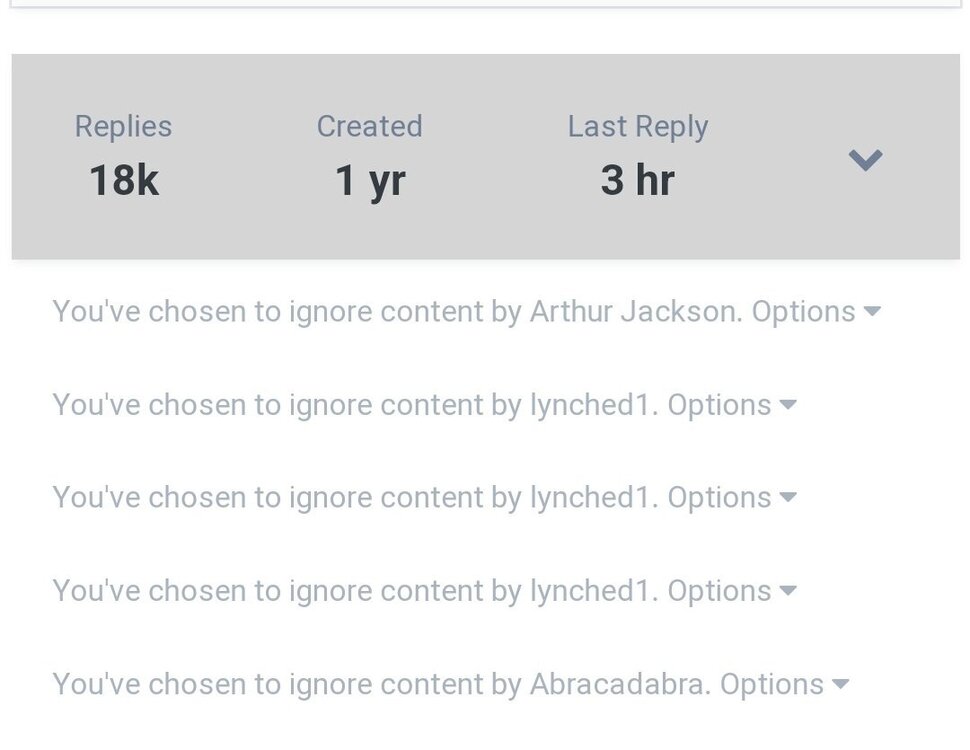The height and width of the screenshot is (750, 970).
Task: Click the Created value showing 1 yr
Action: tap(369, 180)
